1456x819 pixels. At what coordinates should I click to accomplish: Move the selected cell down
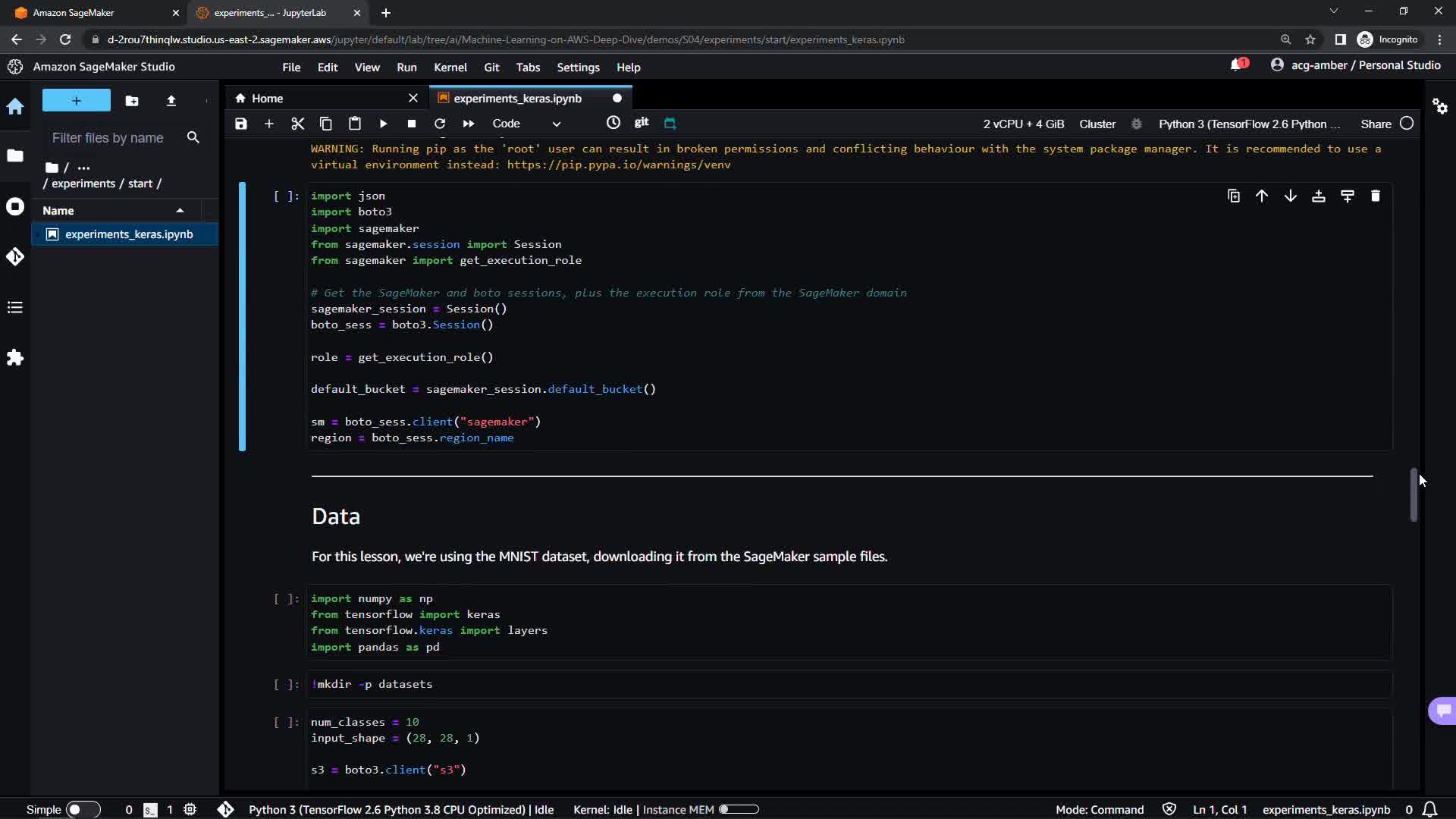1290,196
